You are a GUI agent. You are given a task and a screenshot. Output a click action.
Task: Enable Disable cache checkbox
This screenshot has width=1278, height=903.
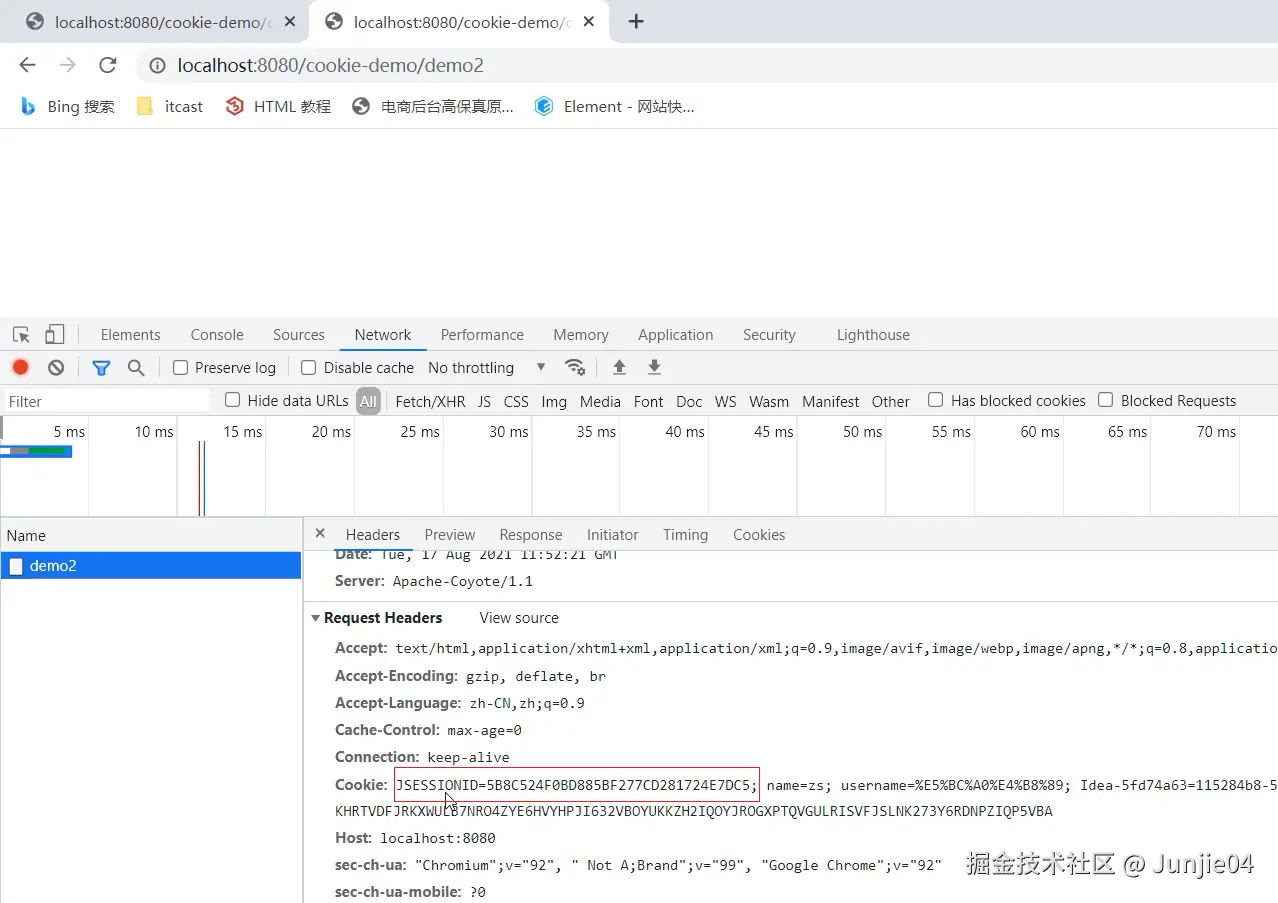309,367
